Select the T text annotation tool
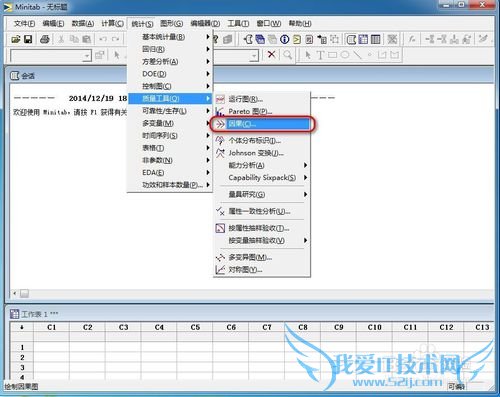Screen dimensions: 500x397 [x=320, y=55]
